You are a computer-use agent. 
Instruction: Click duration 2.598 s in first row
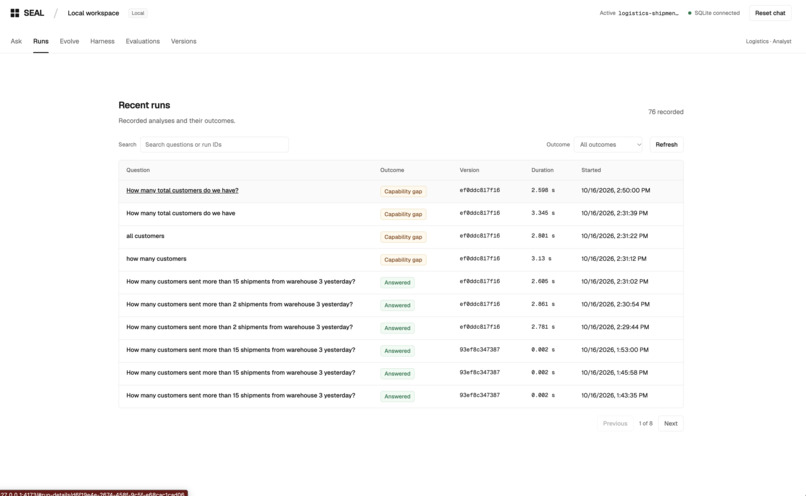click(x=543, y=190)
